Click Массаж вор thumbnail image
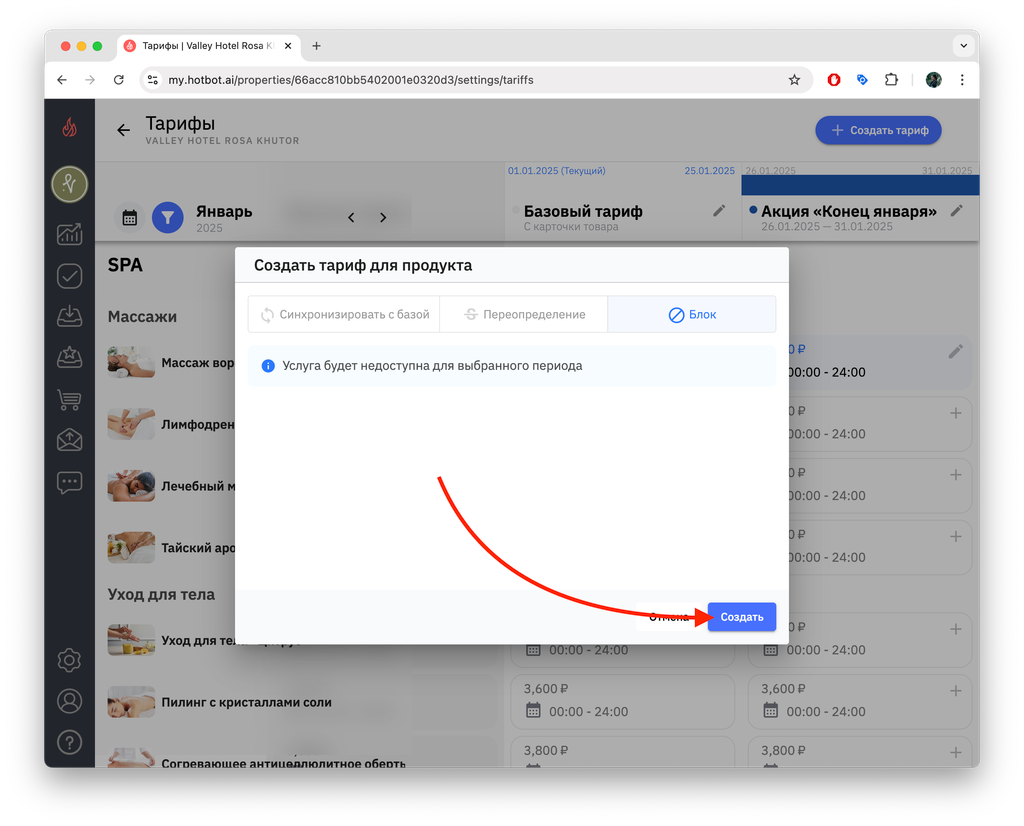This screenshot has height=826, width=1024. click(131, 362)
